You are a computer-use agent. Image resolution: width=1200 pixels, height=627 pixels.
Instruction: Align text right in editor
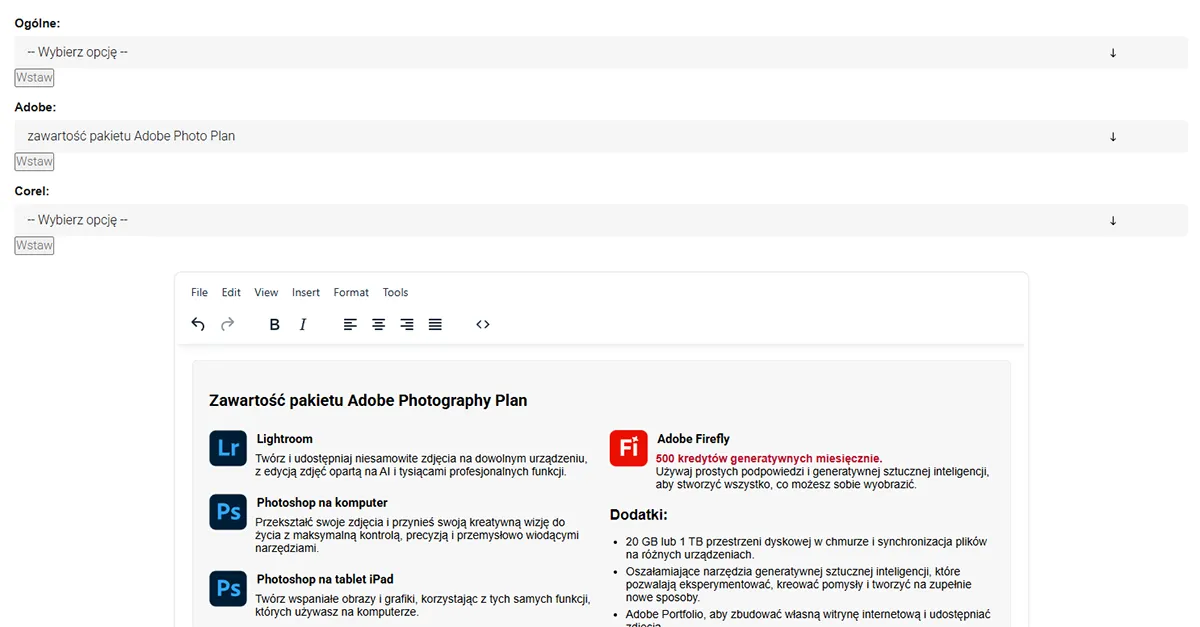[x=407, y=324]
